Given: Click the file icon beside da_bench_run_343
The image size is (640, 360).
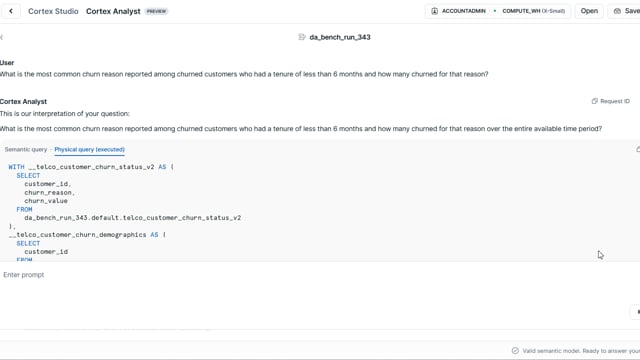Looking at the screenshot, I should click(x=302, y=37).
